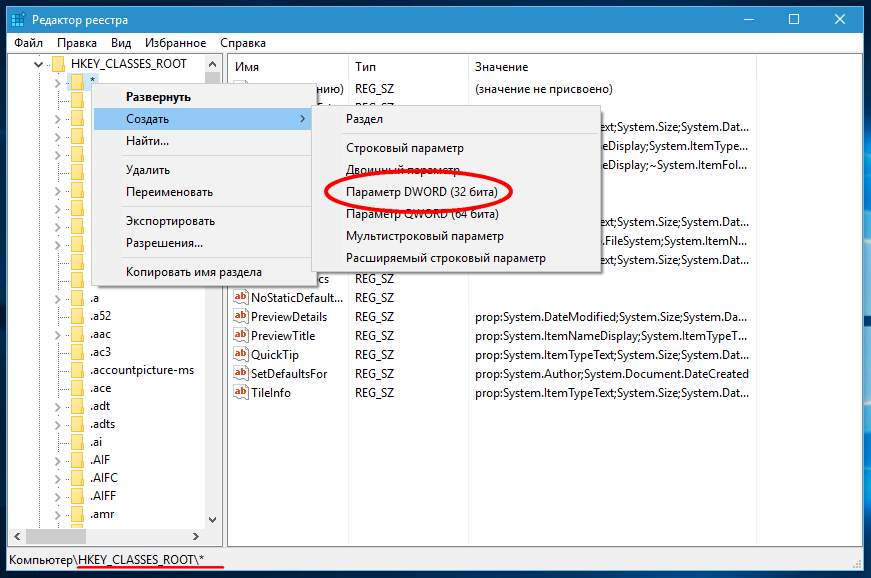Select the .ace key in tree
Viewport: 871px width, 578px height.
[101, 388]
